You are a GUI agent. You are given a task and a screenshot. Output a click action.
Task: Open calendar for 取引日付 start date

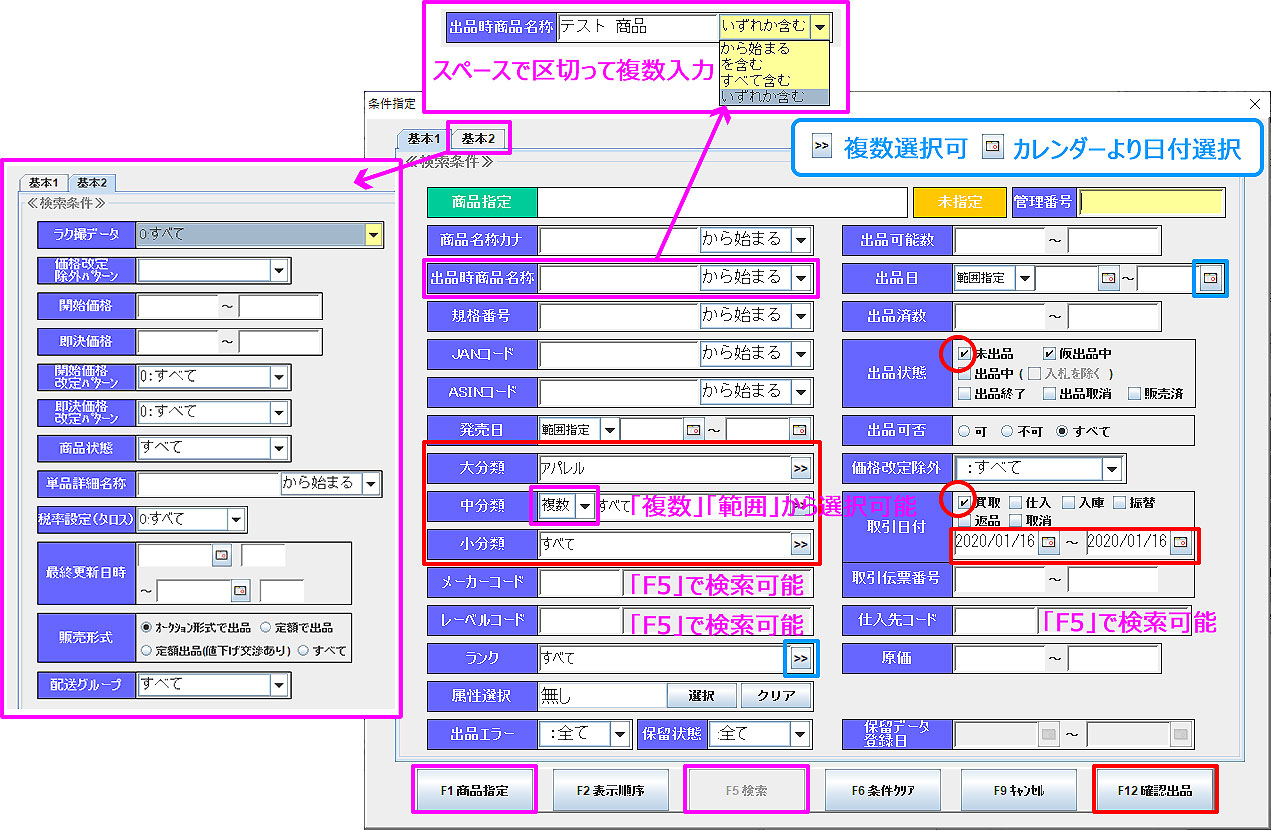(1048, 543)
